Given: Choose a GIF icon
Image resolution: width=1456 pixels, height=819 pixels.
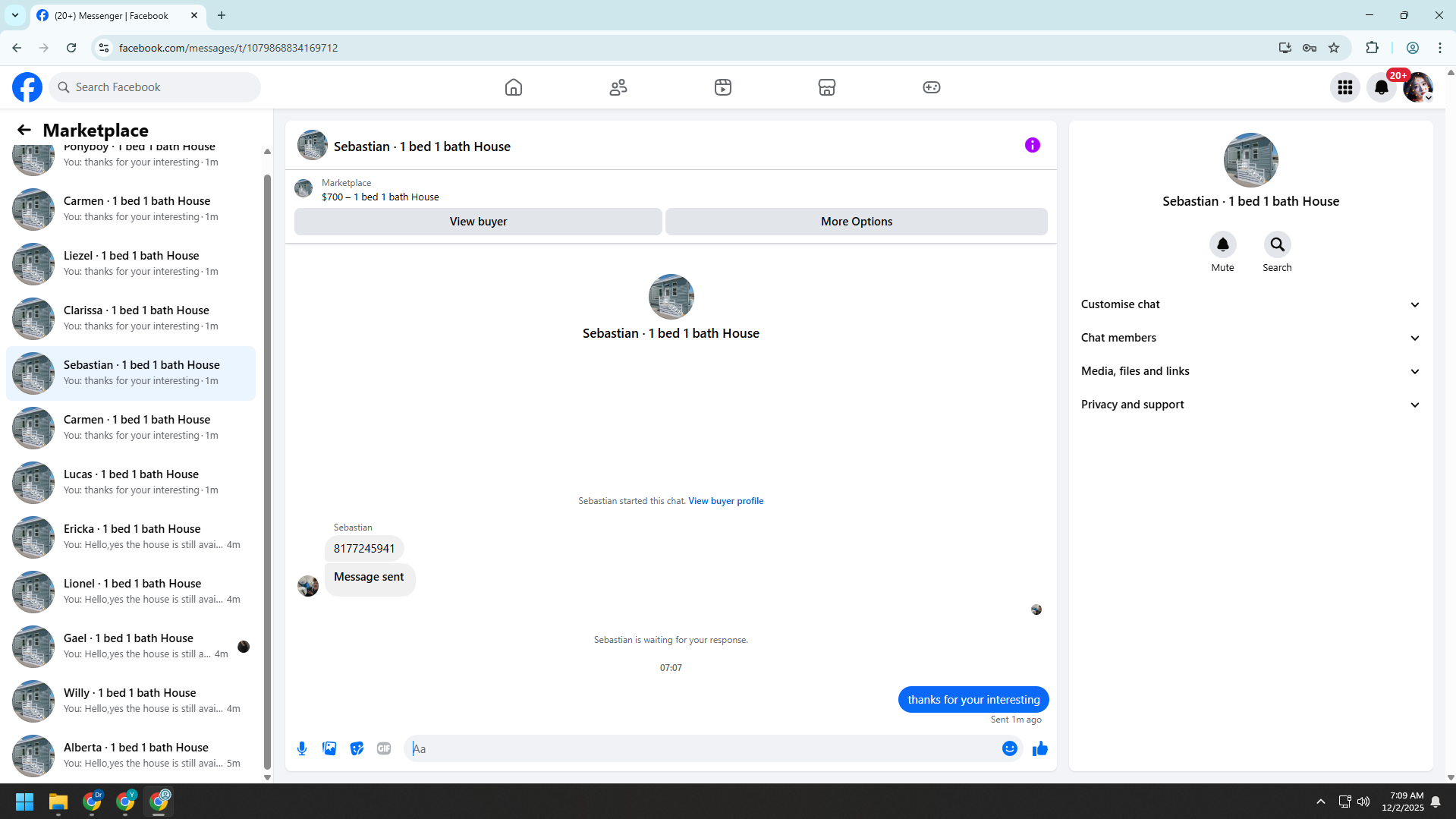Looking at the screenshot, I should tap(384, 748).
